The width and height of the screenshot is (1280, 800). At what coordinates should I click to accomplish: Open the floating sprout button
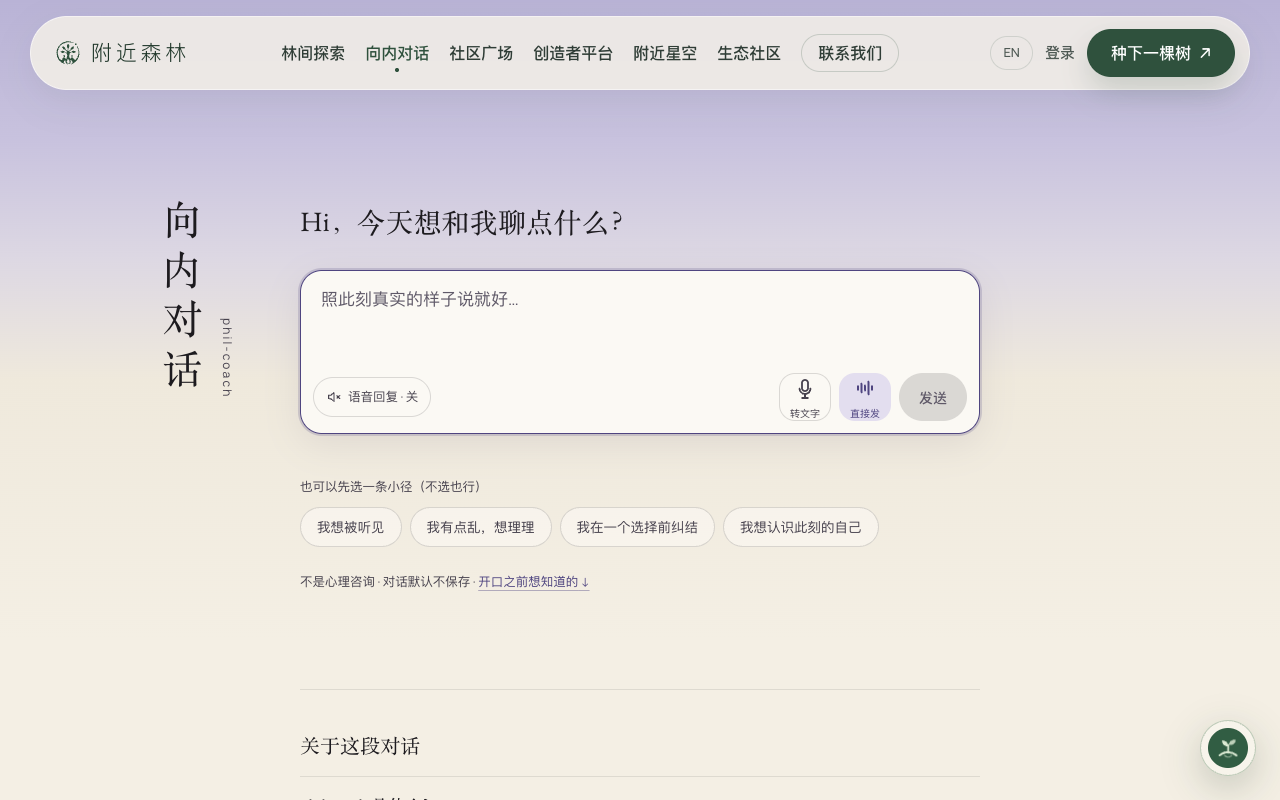click(1228, 748)
